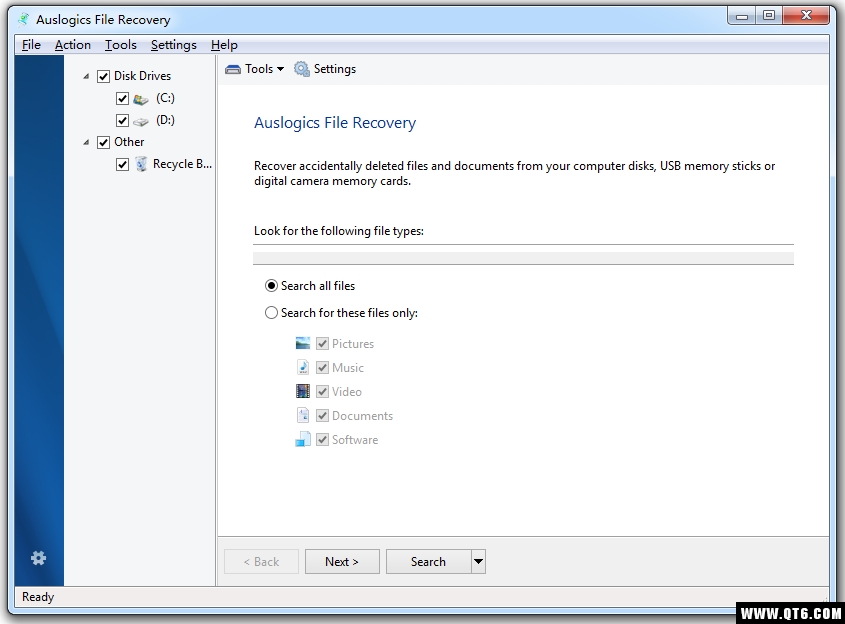The width and height of the screenshot is (845, 624).
Task: Toggle the Music checkbox
Action: tap(322, 368)
